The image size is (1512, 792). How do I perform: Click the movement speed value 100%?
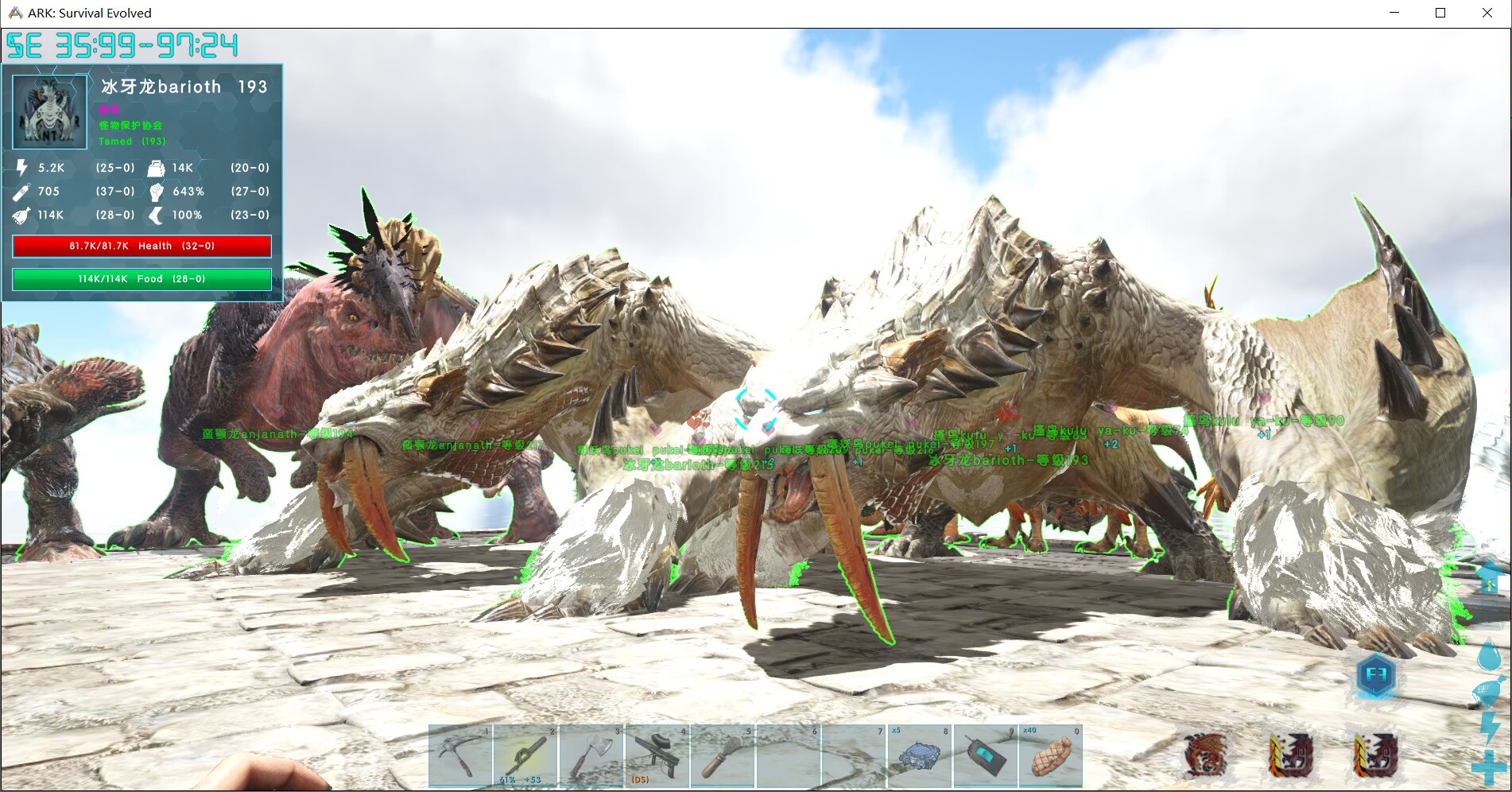coord(187,215)
